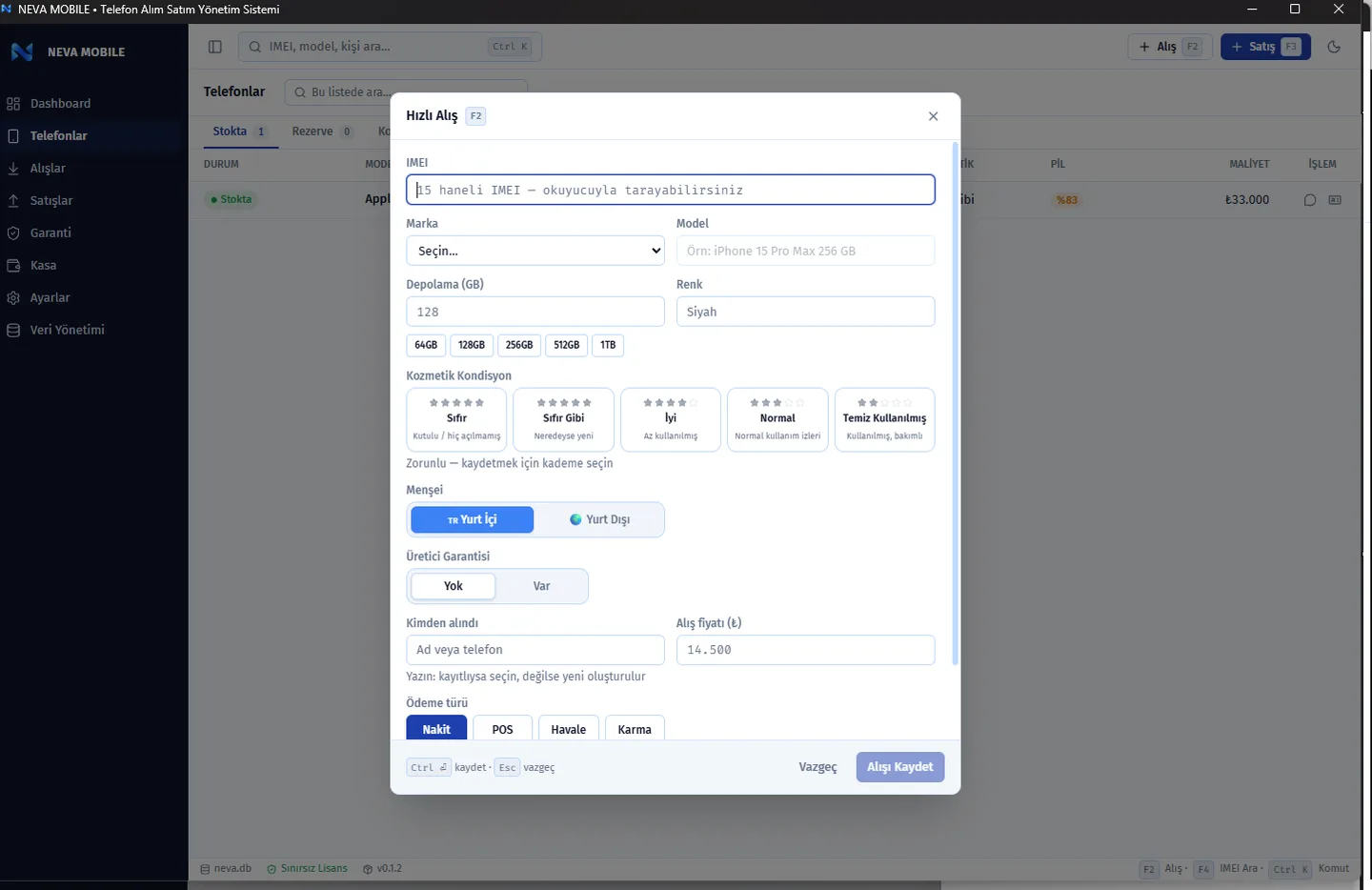Click the Stokta status badge
This screenshot has height=890, width=1372.
(x=232, y=199)
